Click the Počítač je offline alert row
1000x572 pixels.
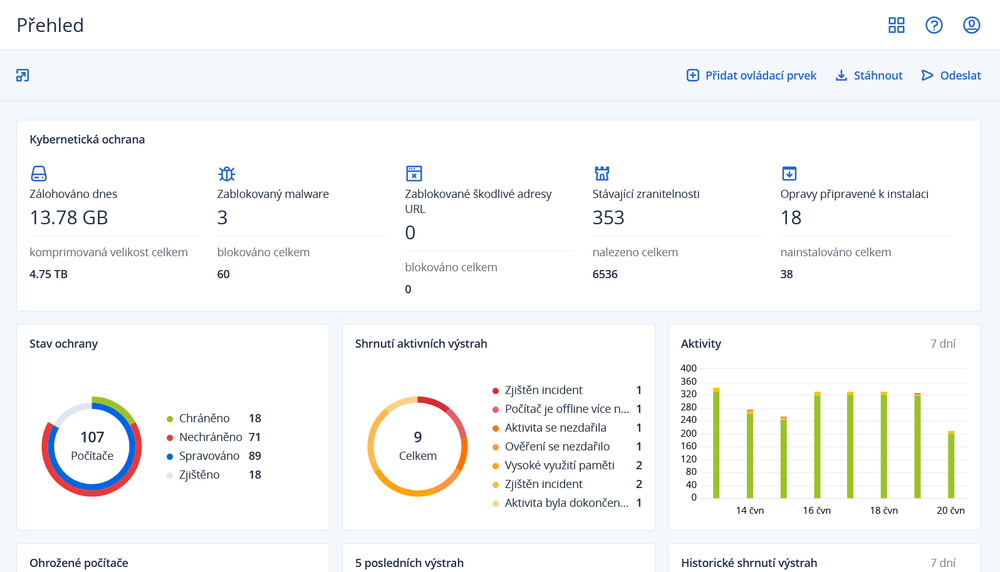[566, 409]
